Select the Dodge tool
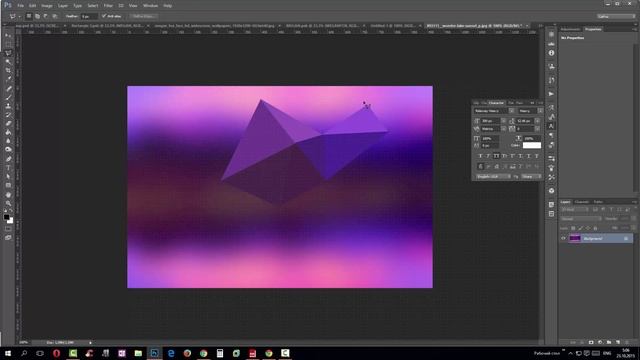 (x=8, y=150)
